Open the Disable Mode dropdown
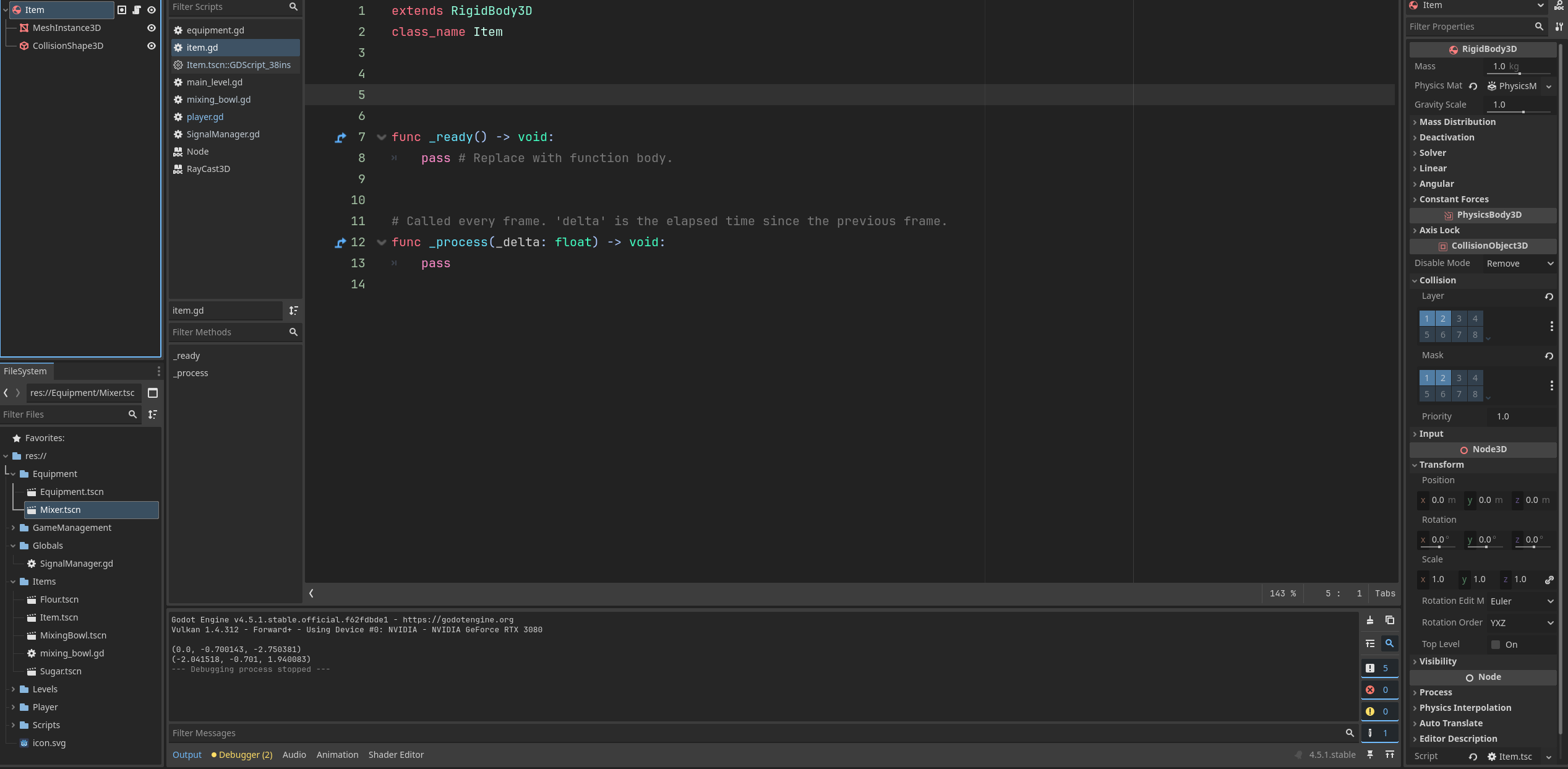 click(x=1520, y=264)
